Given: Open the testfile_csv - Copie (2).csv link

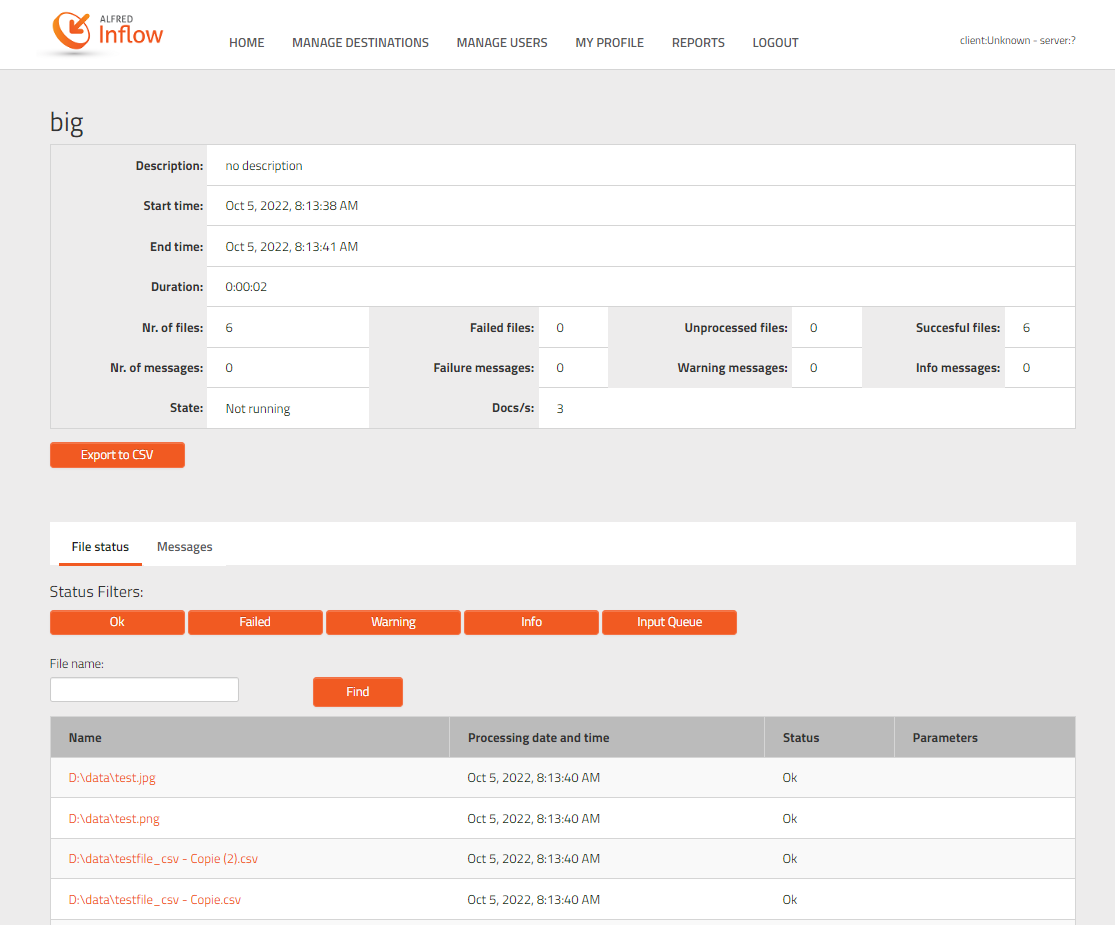Looking at the screenshot, I should (x=163, y=859).
